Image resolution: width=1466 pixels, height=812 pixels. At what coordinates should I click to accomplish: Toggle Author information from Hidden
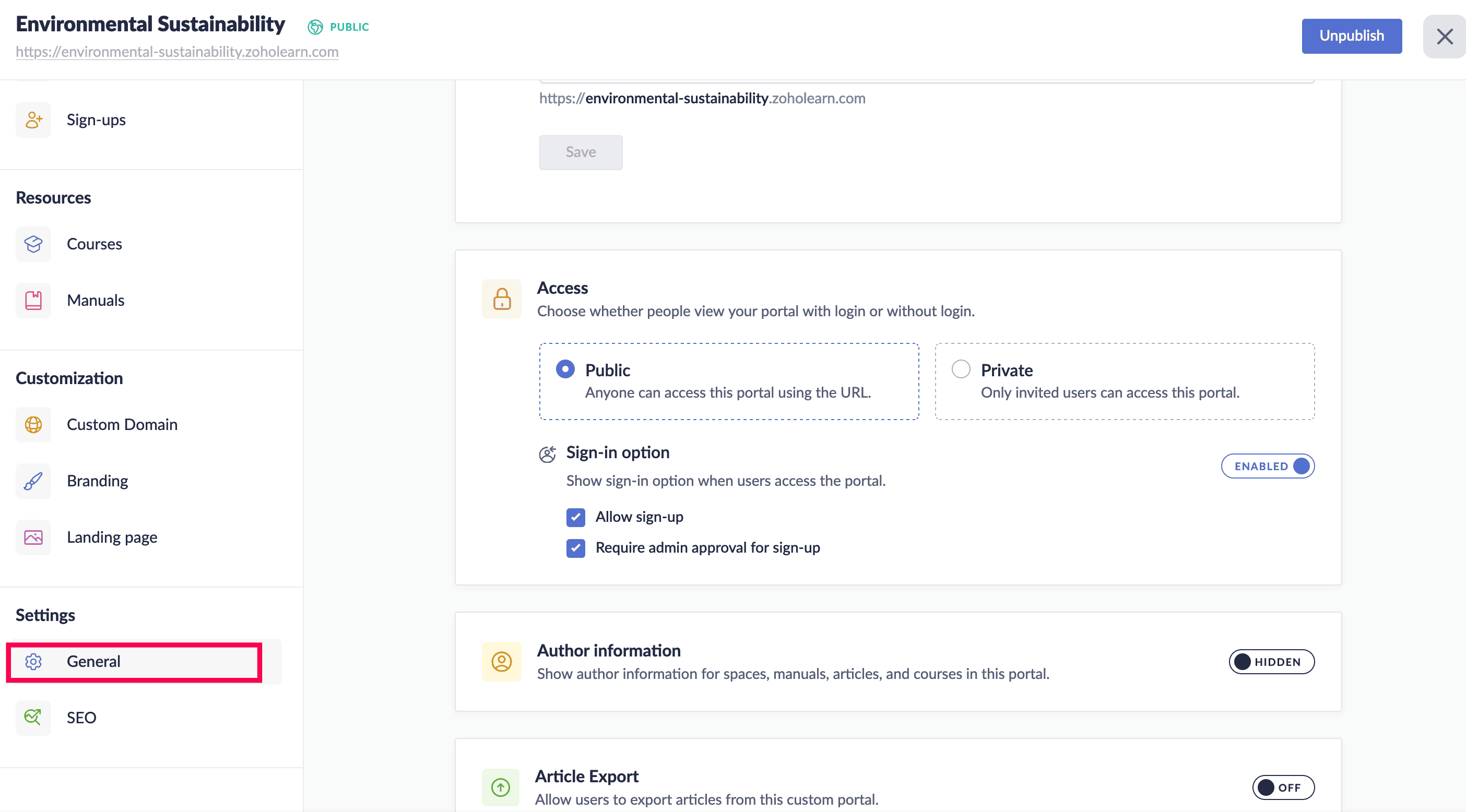coord(1271,661)
